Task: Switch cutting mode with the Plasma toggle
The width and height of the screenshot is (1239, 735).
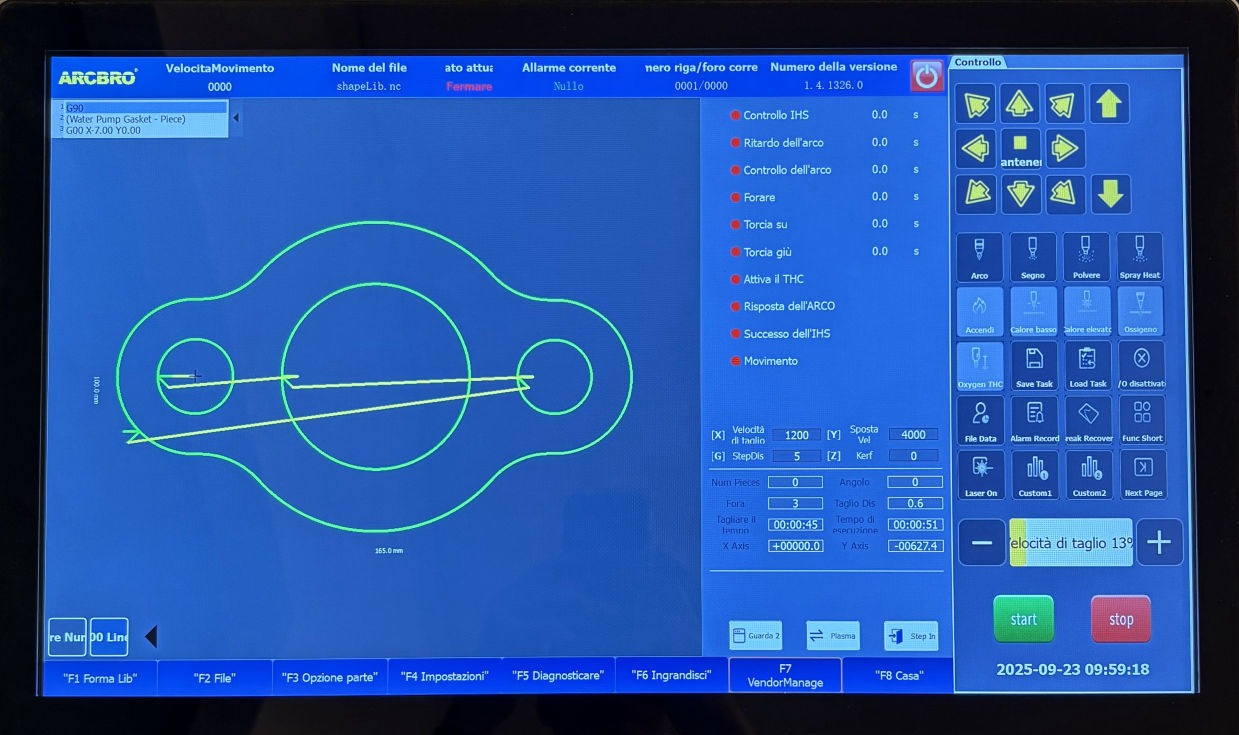Action: (x=832, y=635)
